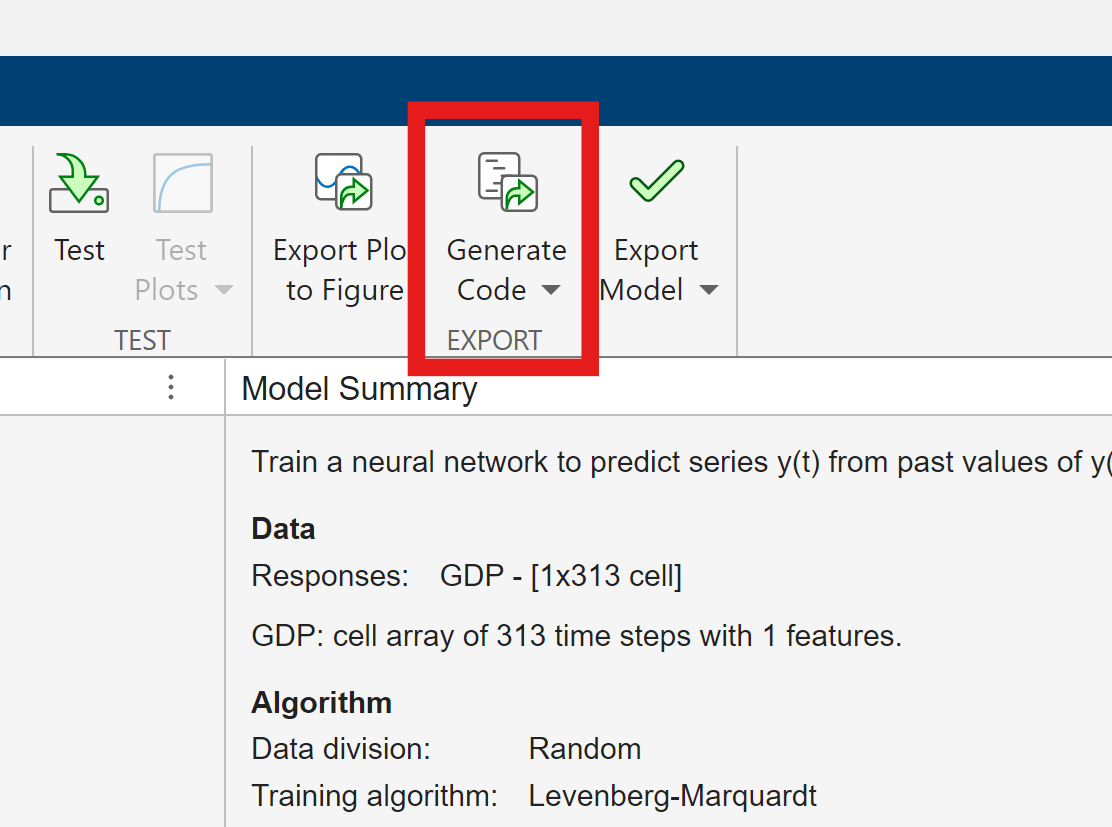Viewport: 1112px width, 827px height.
Task: Select the Model Summary panel title
Action: (359, 388)
